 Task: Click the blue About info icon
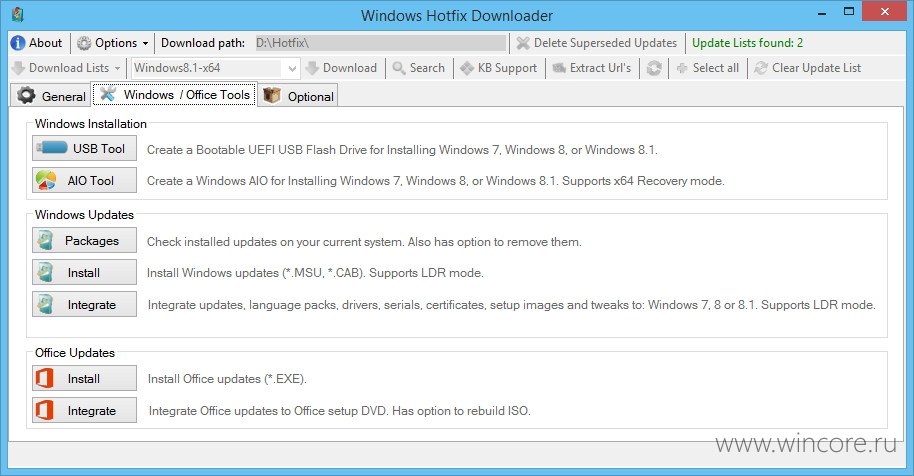(x=18, y=43)
